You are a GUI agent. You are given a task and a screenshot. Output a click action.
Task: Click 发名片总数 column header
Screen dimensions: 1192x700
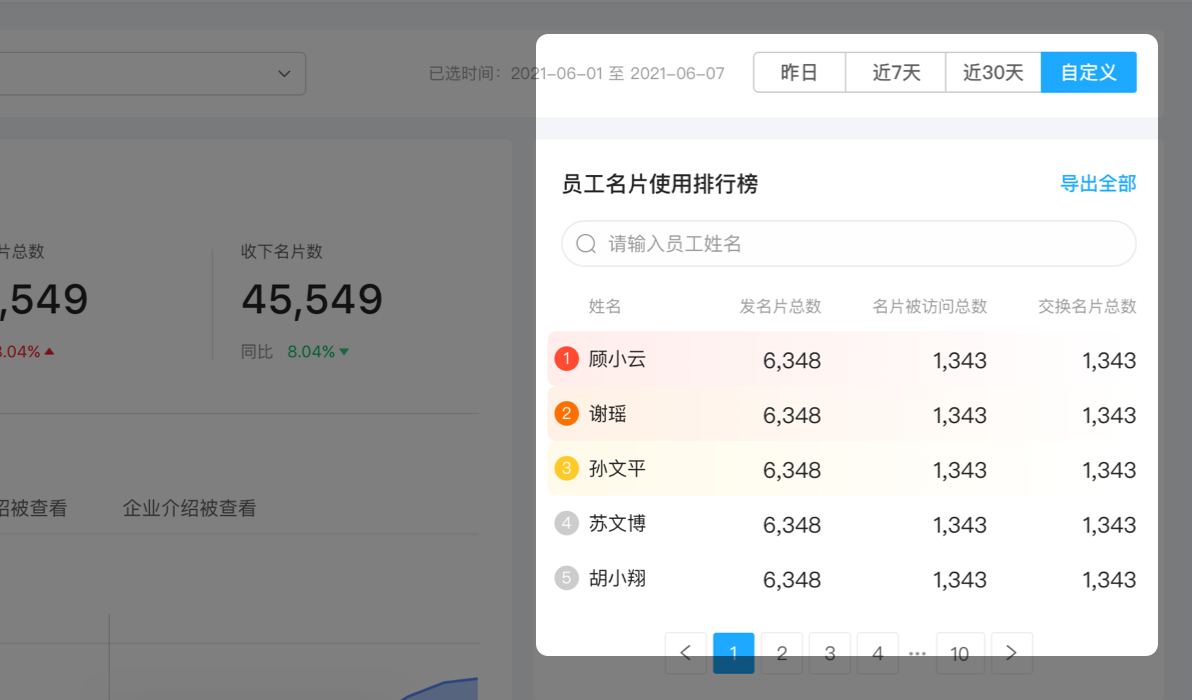click(x=780, y=306)
